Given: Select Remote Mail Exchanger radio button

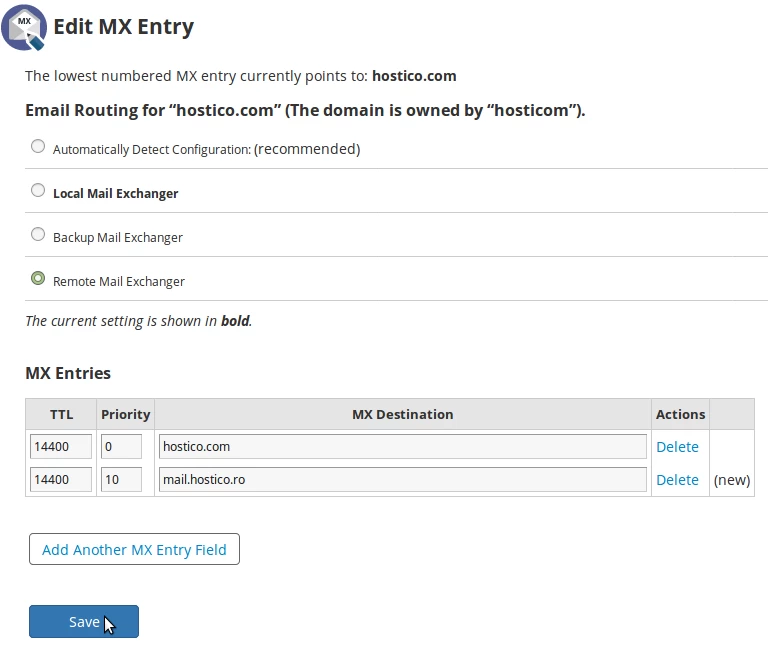Looking at the screenshot, I should point(38,278).
